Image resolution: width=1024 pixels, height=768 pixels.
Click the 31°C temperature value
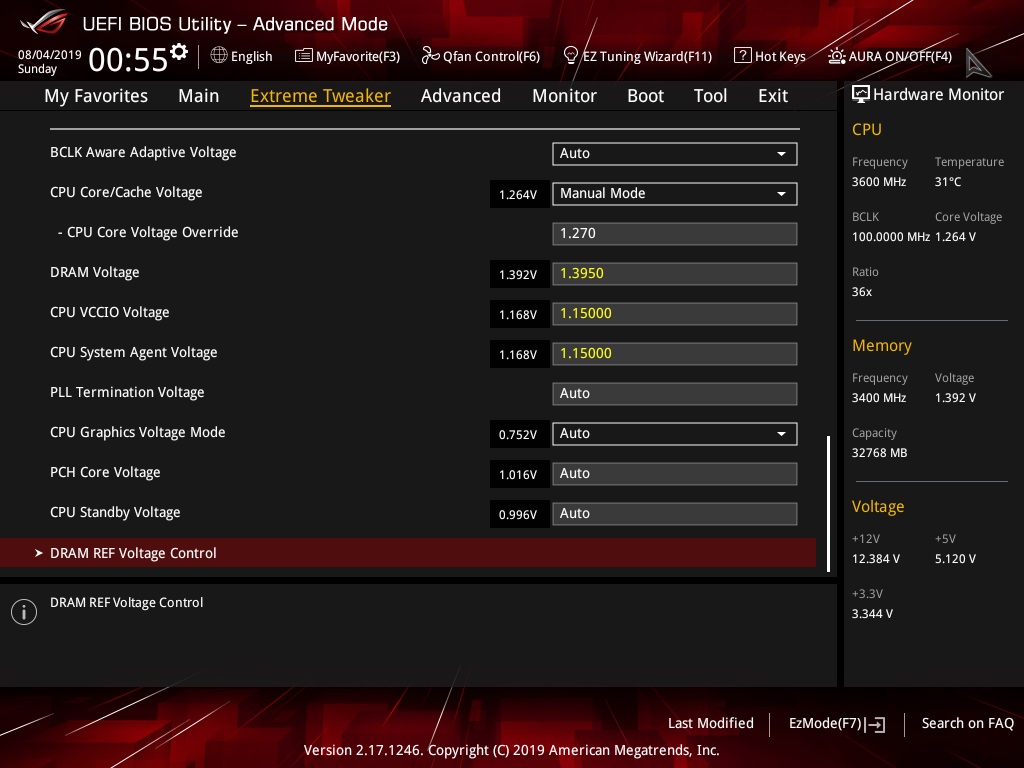pos(948,182)
